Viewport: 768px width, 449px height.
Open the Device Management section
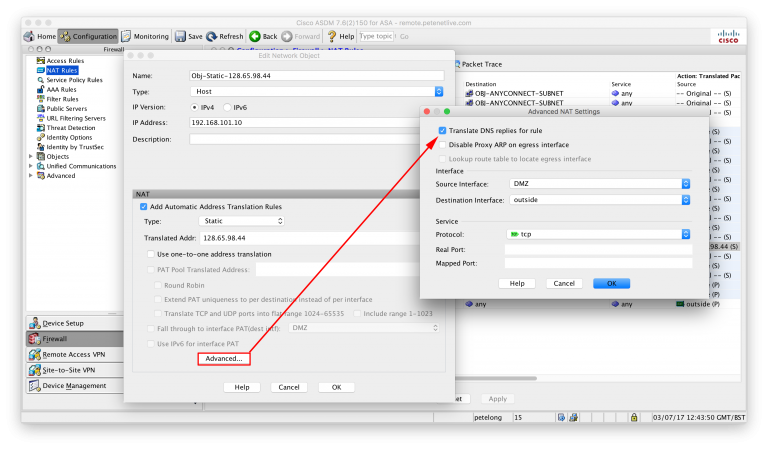pyautogui.click(x=74, y=386)
